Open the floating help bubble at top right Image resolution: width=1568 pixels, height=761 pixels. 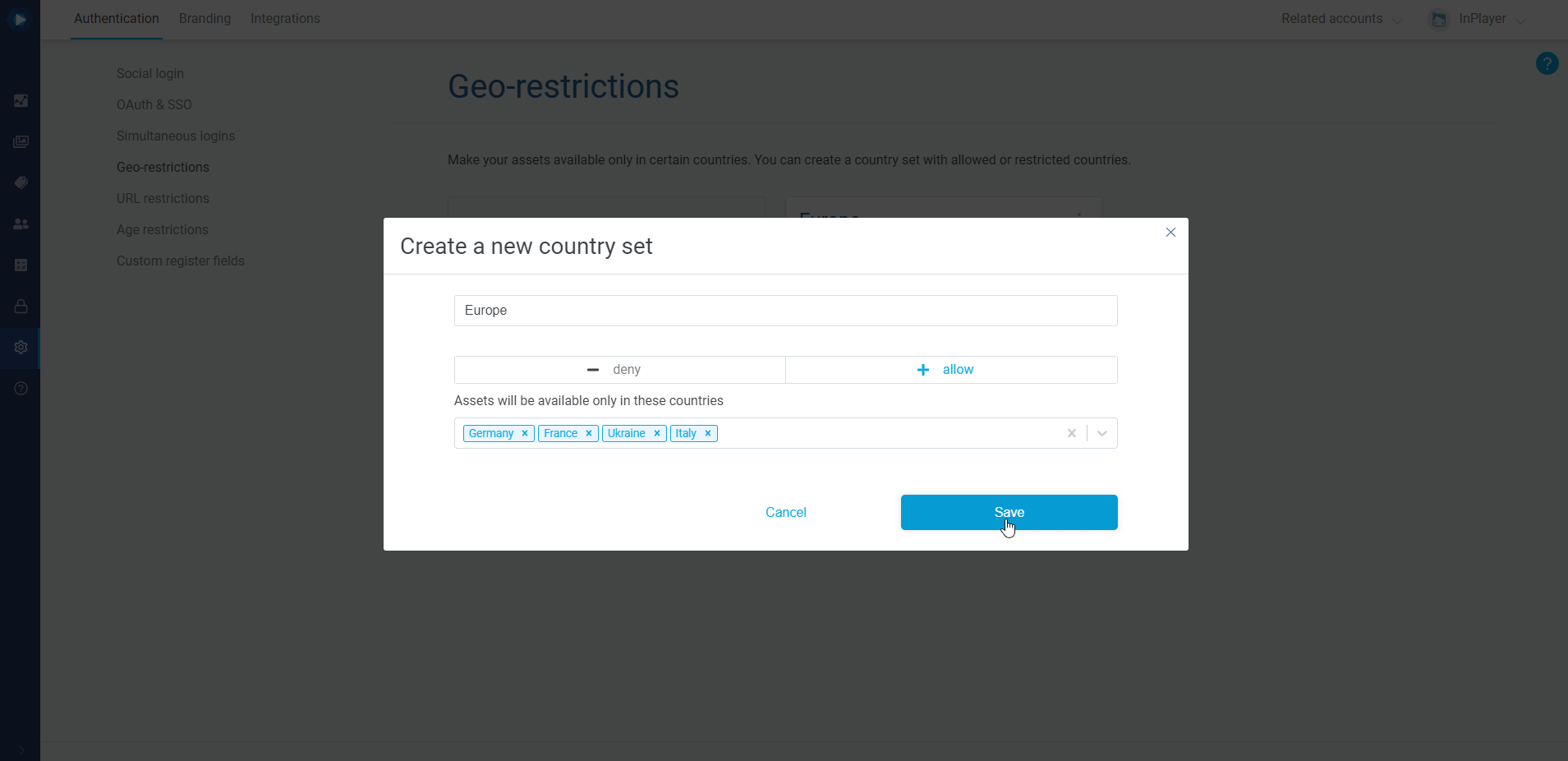pyautogui.click(x=1547, y=62)
